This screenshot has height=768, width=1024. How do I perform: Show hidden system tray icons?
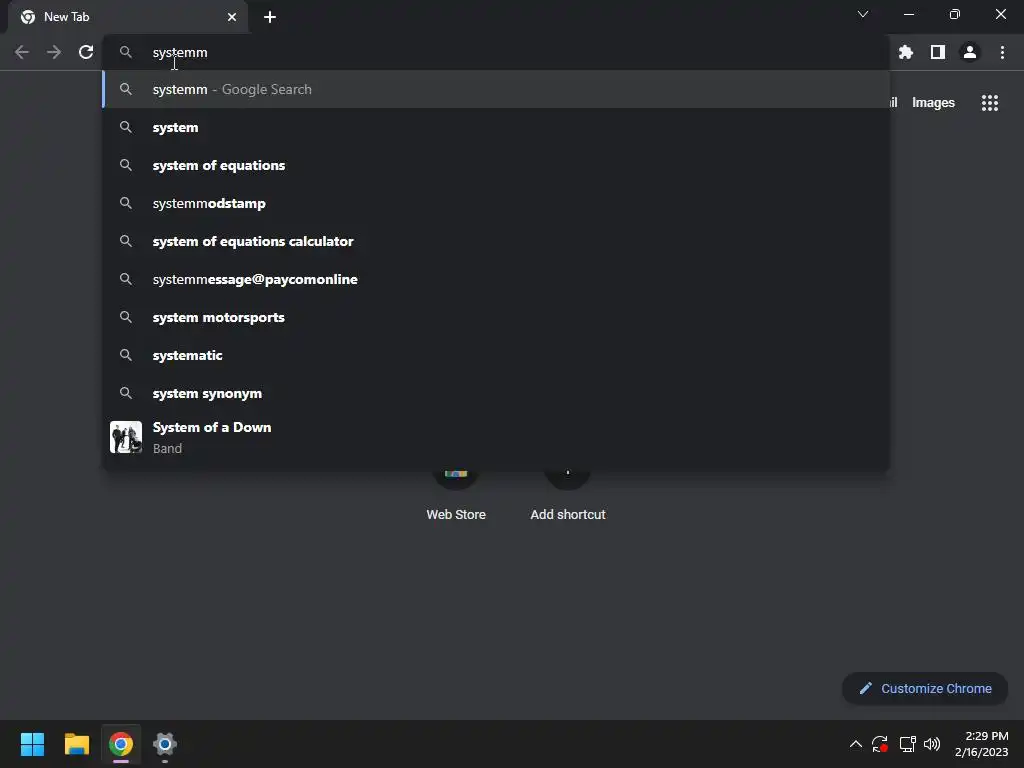pyautogui.click(x=856, y=744)
